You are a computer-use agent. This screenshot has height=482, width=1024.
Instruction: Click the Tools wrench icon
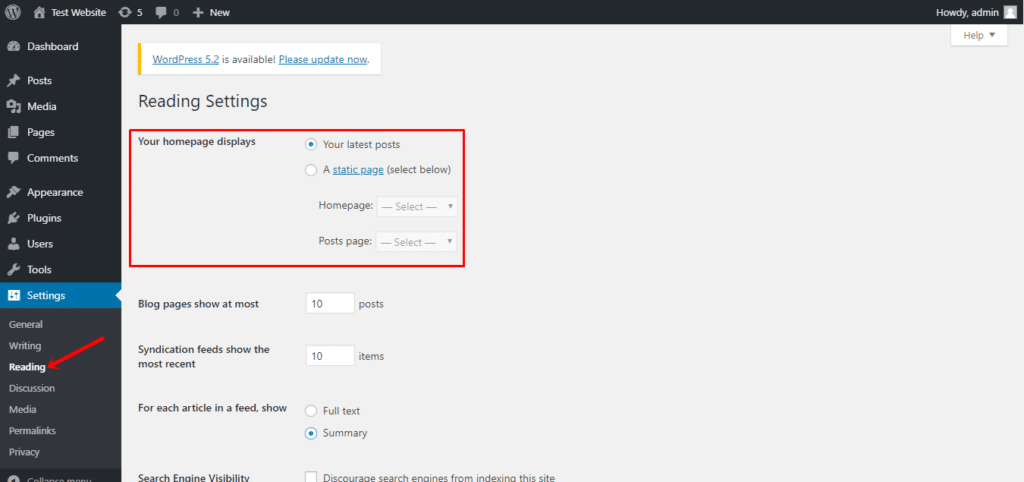click(13, 269)
